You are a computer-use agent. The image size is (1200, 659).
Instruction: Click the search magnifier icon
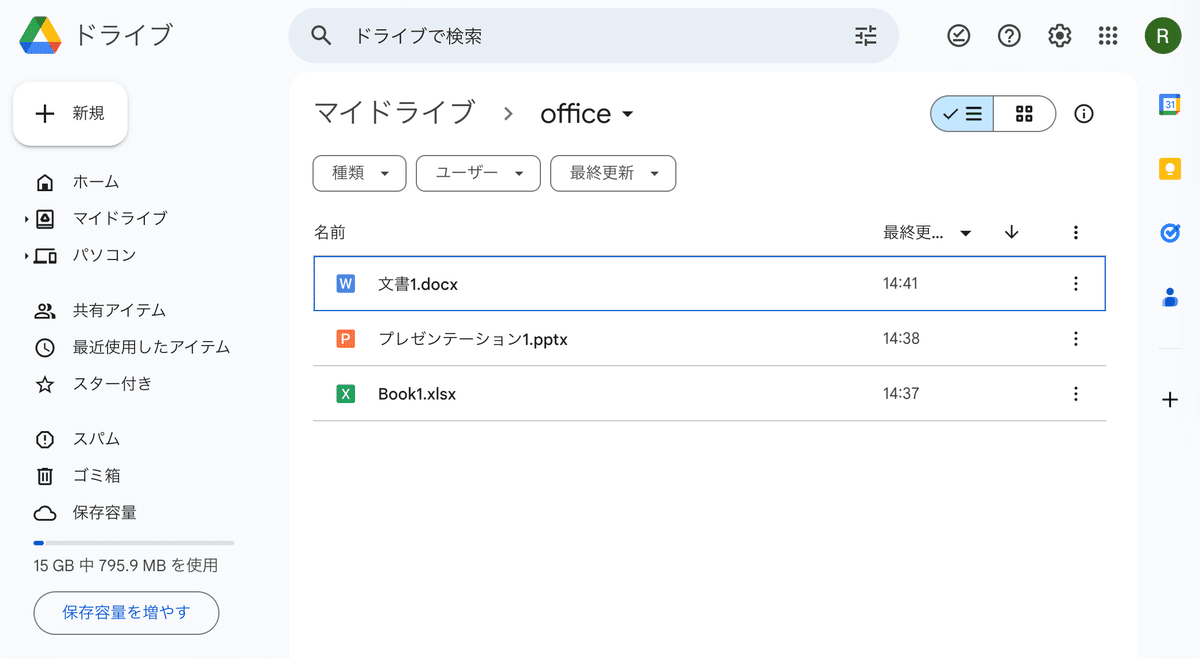coord(321,36)
